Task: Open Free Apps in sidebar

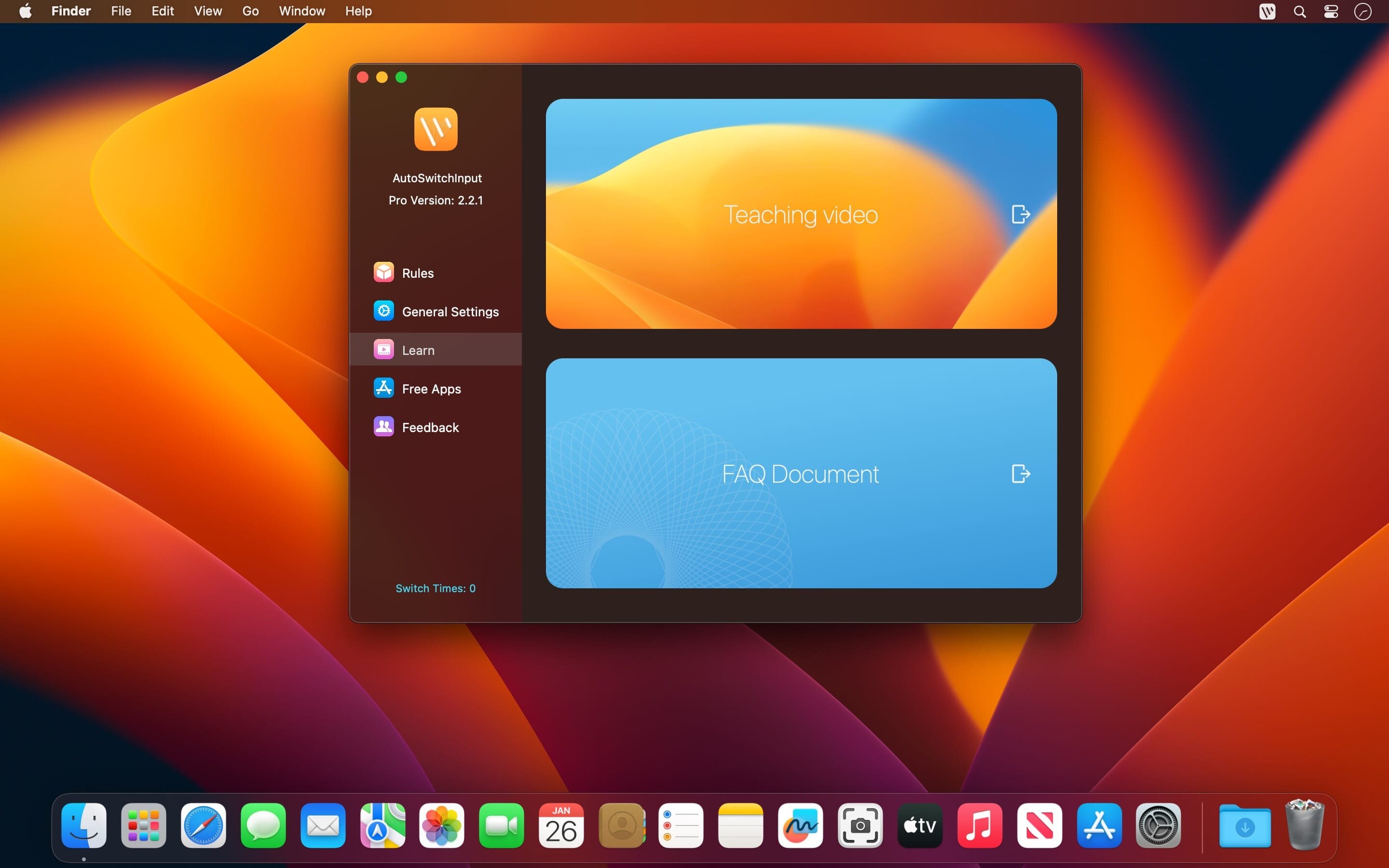Action: [431, 389]
